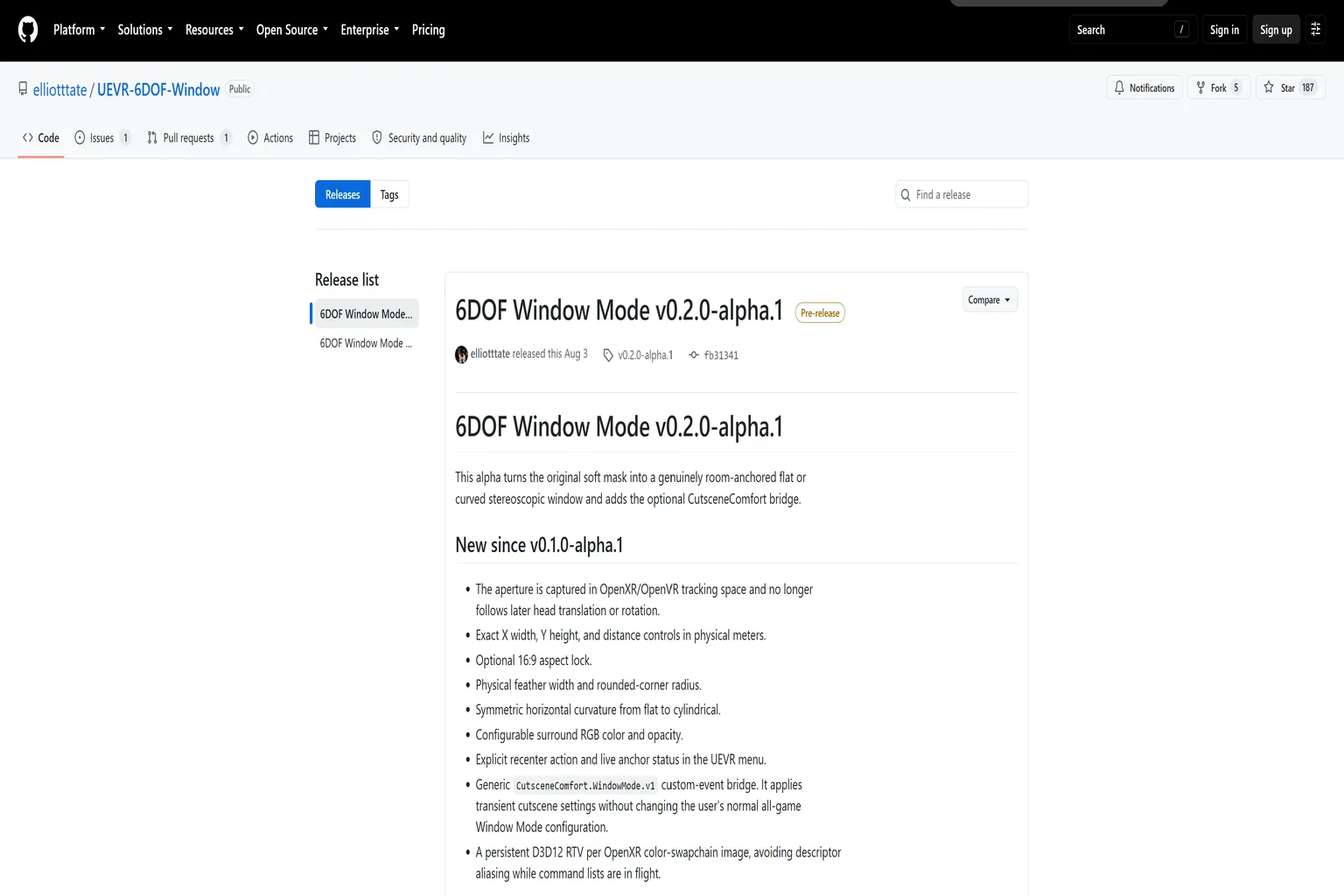
Task: Open the Issues tab
Action: (x=102, y=138)
